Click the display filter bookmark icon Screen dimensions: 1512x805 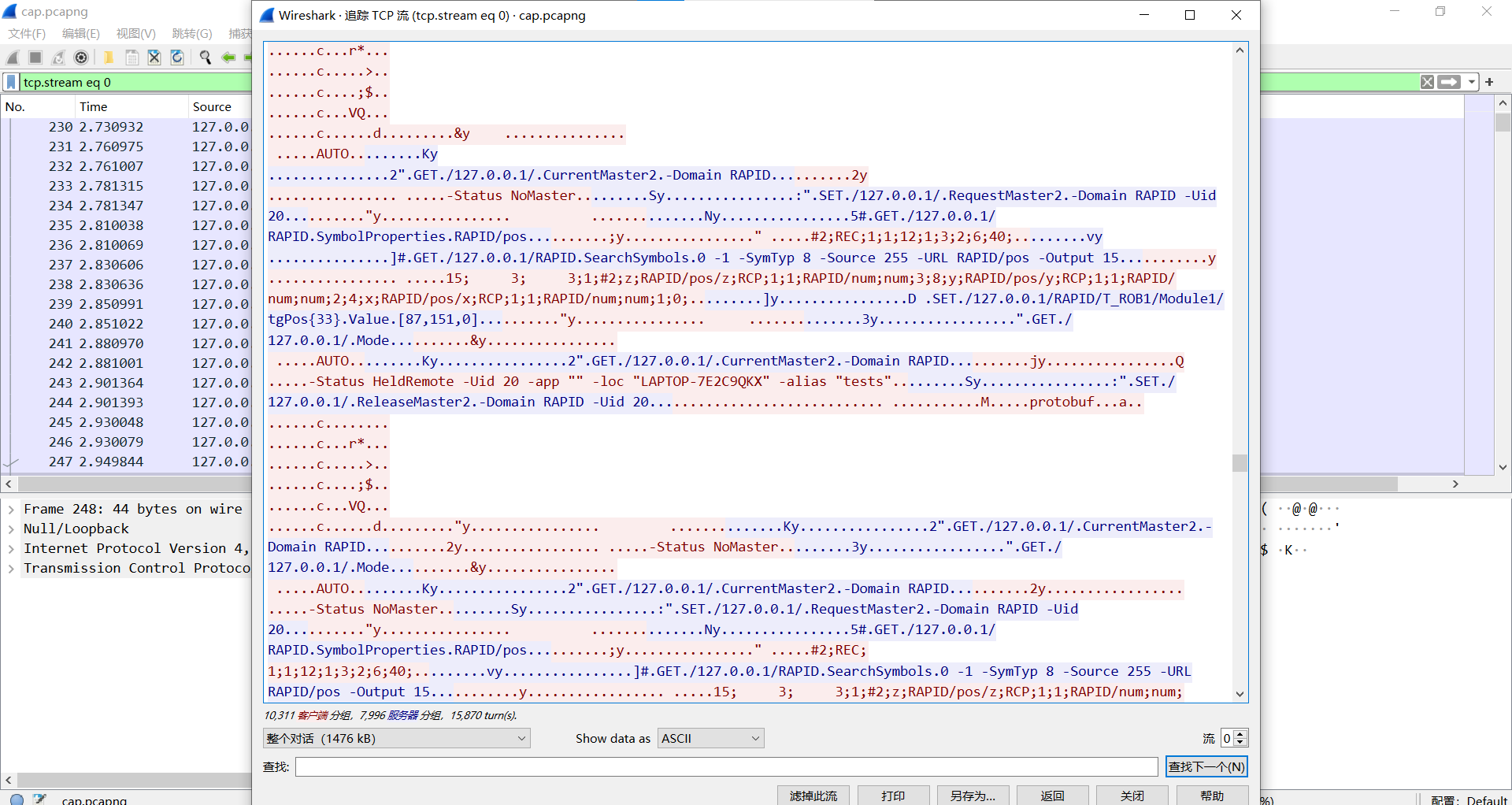click(x=11, y=82)
